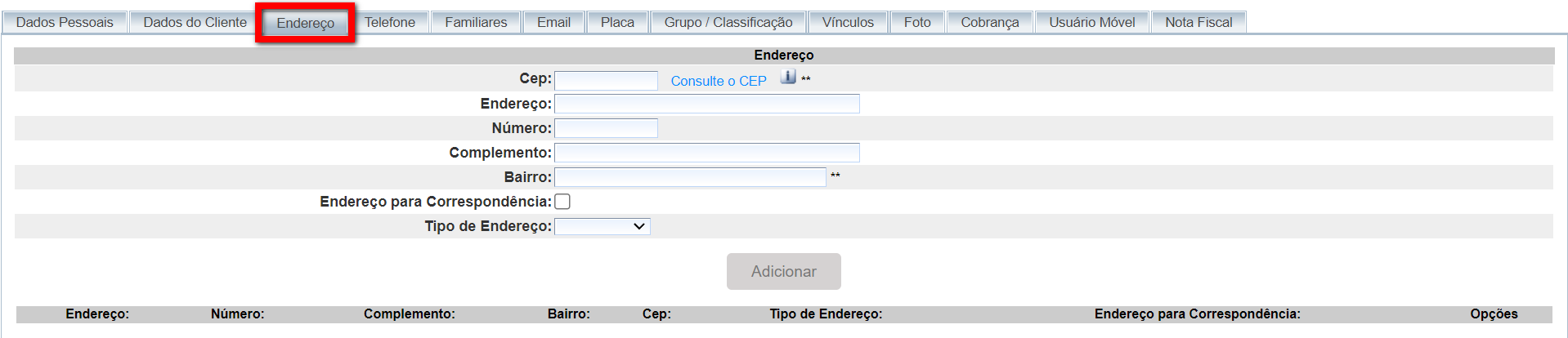Toggle the Endereço para Correspondência checkbox
Viewport: 1568px width, 338px height.
562,202
